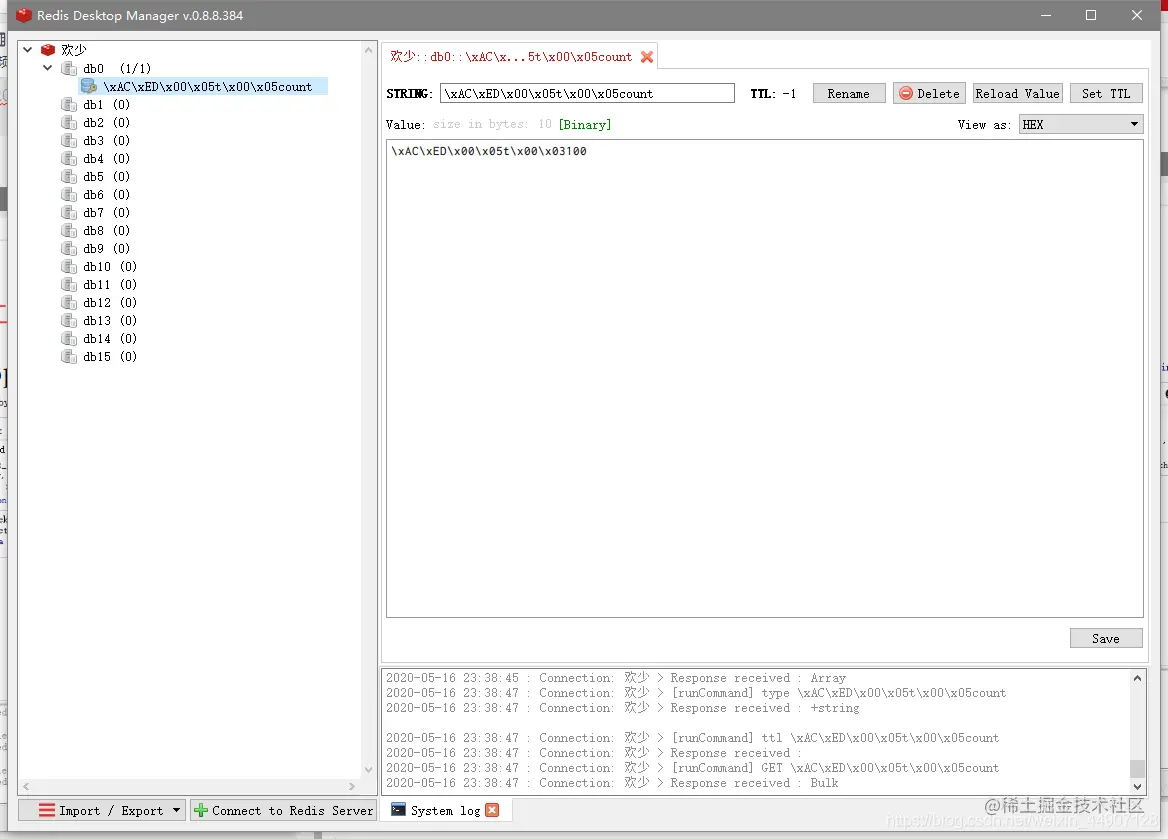
Task: Click the TTL: -1 label
Action: (x=773, y=93)
